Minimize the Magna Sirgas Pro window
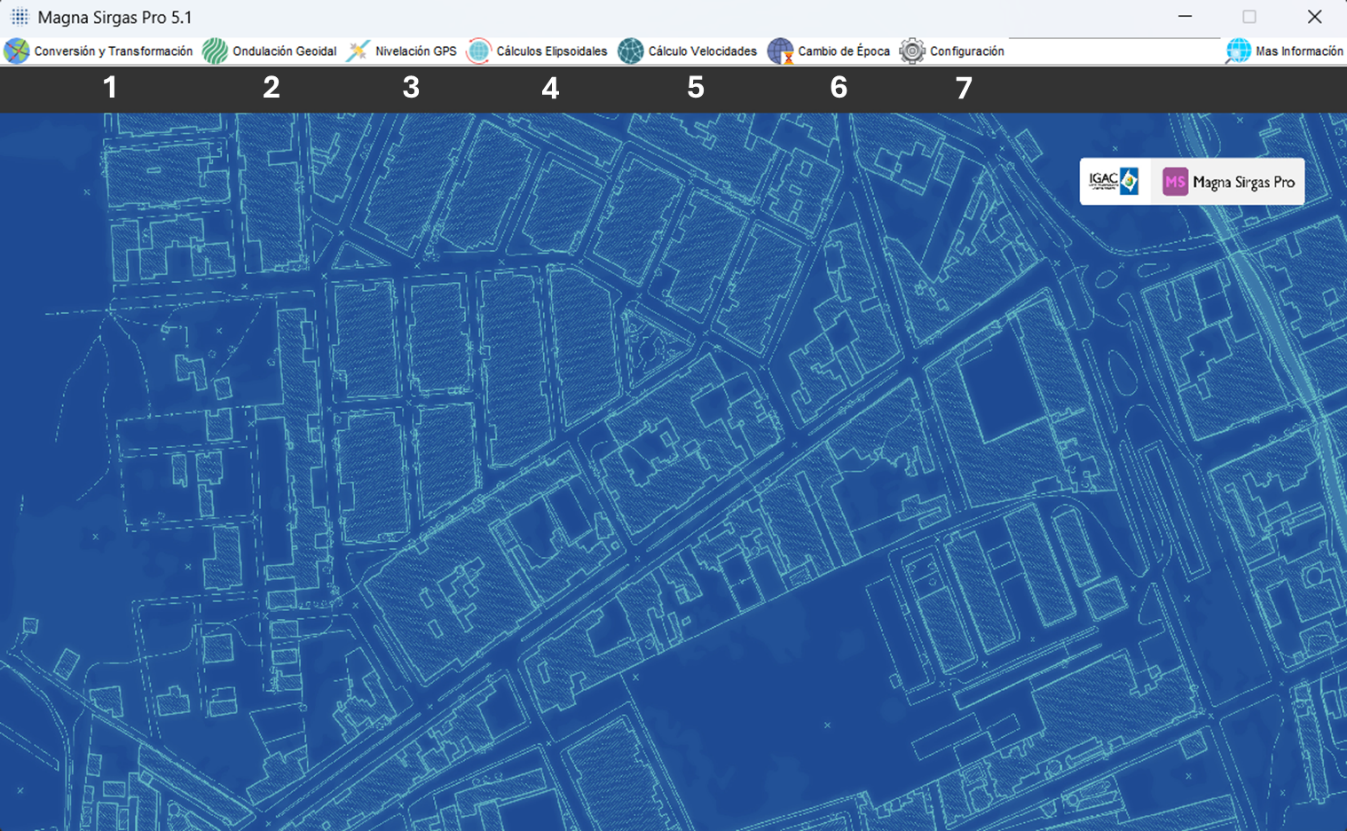The width and height of the screenshot is (1347, 831). coord(1185,17)
